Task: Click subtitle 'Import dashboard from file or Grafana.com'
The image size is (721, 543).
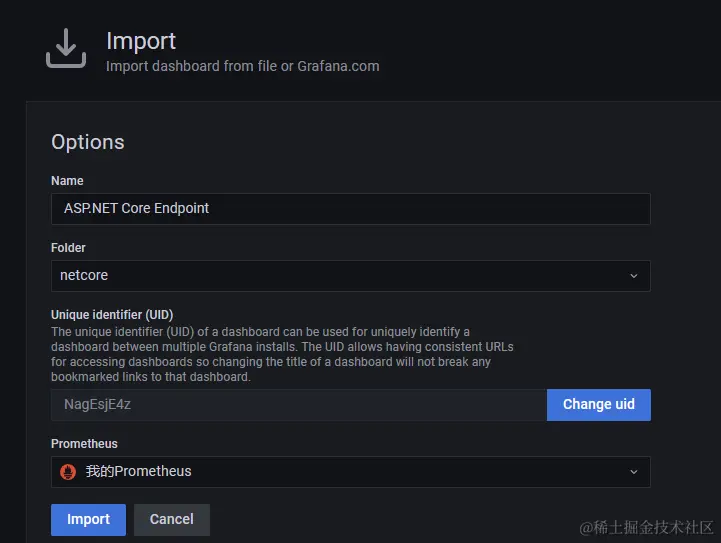Action: pos(243,66)
